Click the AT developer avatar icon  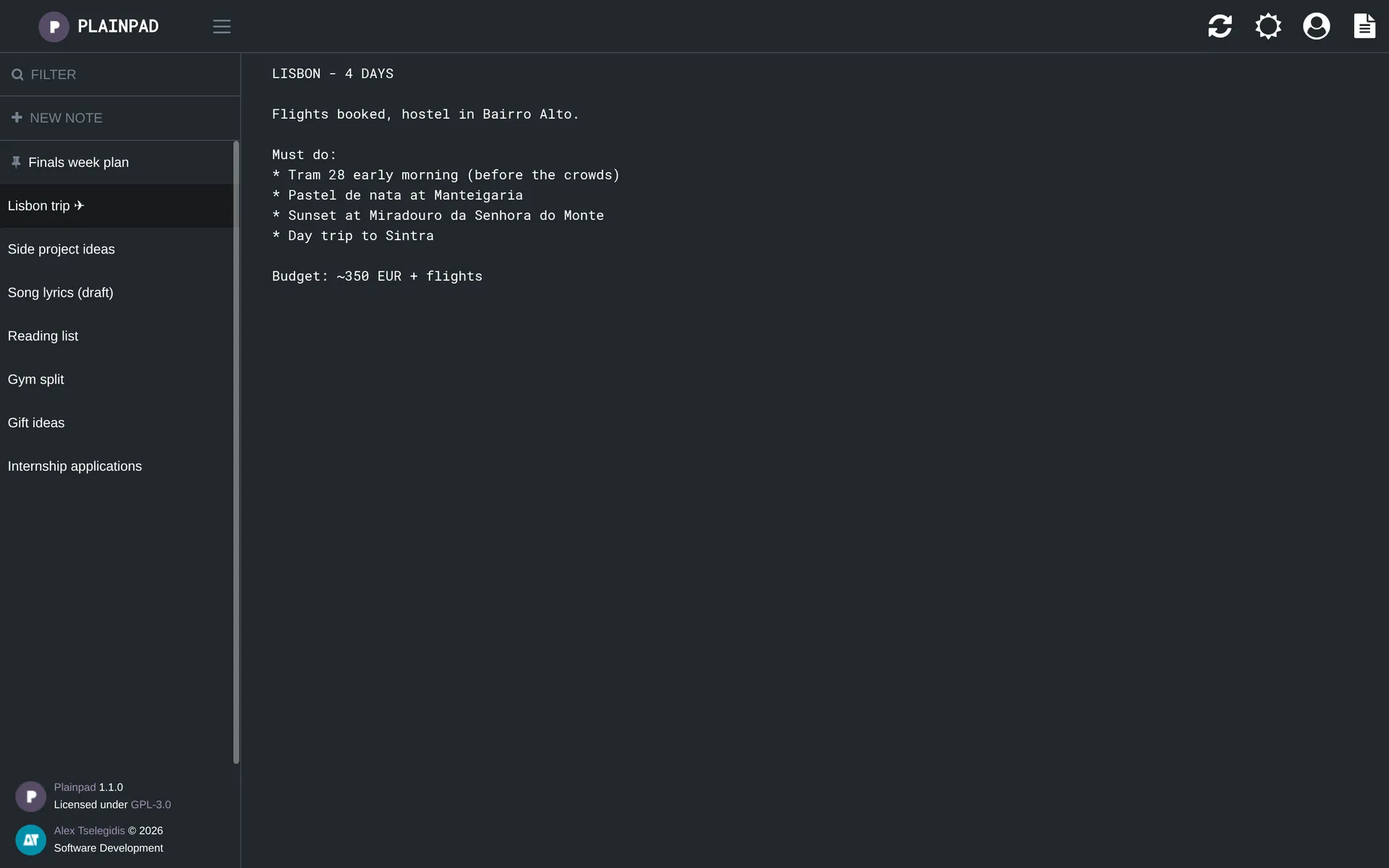pos(31,840)
